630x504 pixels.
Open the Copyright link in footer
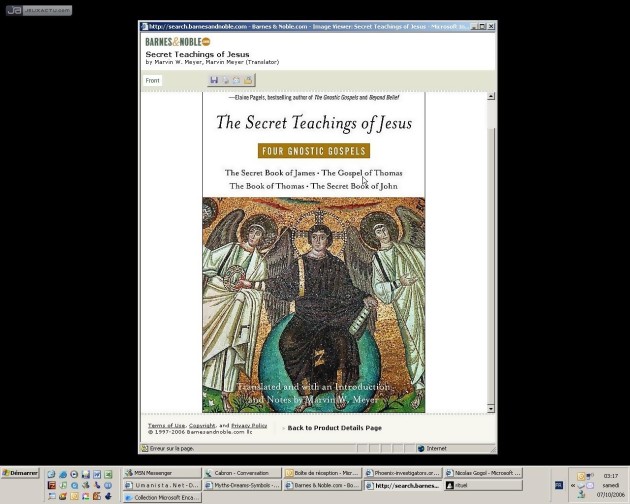pyautogui.click(x=203, y=425)
